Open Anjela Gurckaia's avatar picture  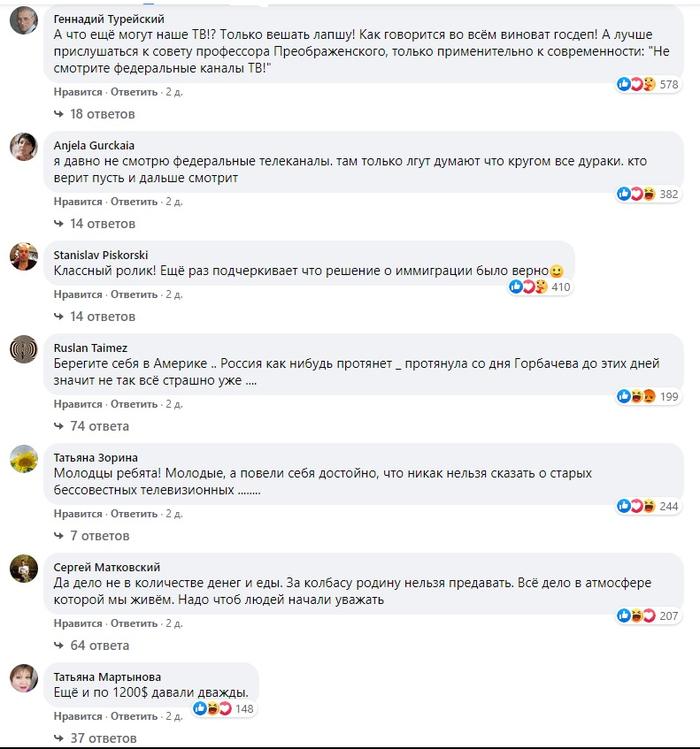pos(24,147)
